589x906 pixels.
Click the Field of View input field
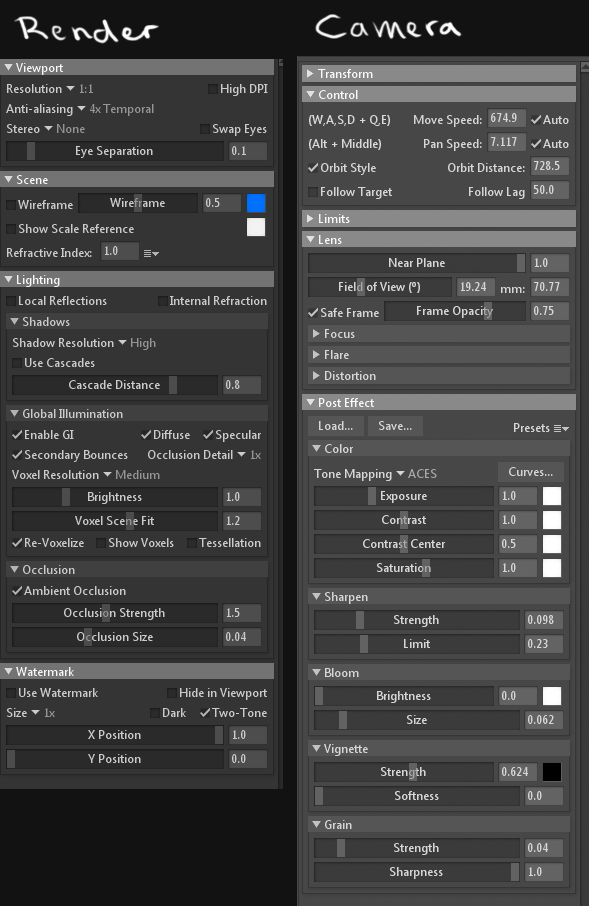tap(473, 287)
